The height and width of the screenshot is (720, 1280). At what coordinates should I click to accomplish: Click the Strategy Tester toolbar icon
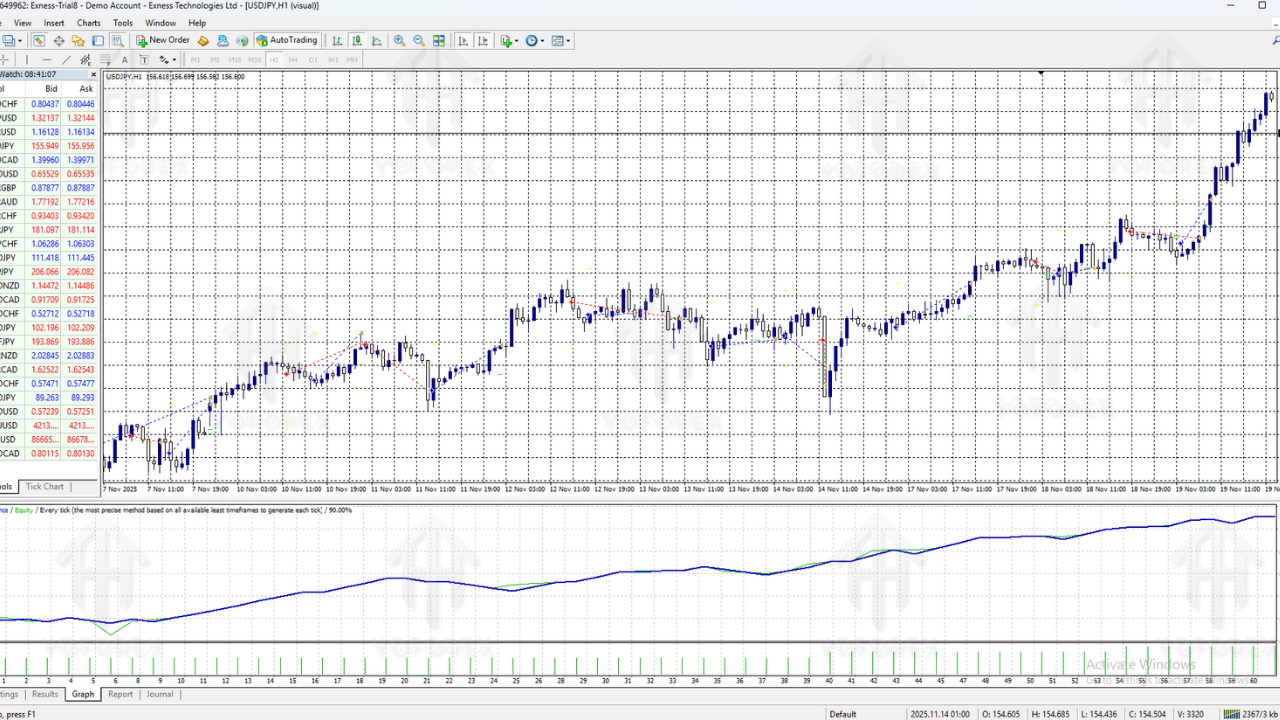coord(117,41)
